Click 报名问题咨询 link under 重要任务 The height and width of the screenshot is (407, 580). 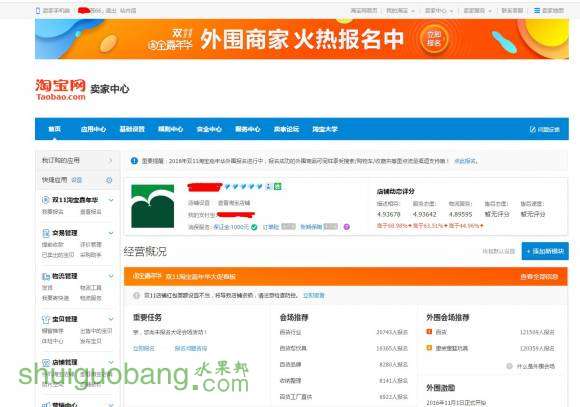click(191, 349)
